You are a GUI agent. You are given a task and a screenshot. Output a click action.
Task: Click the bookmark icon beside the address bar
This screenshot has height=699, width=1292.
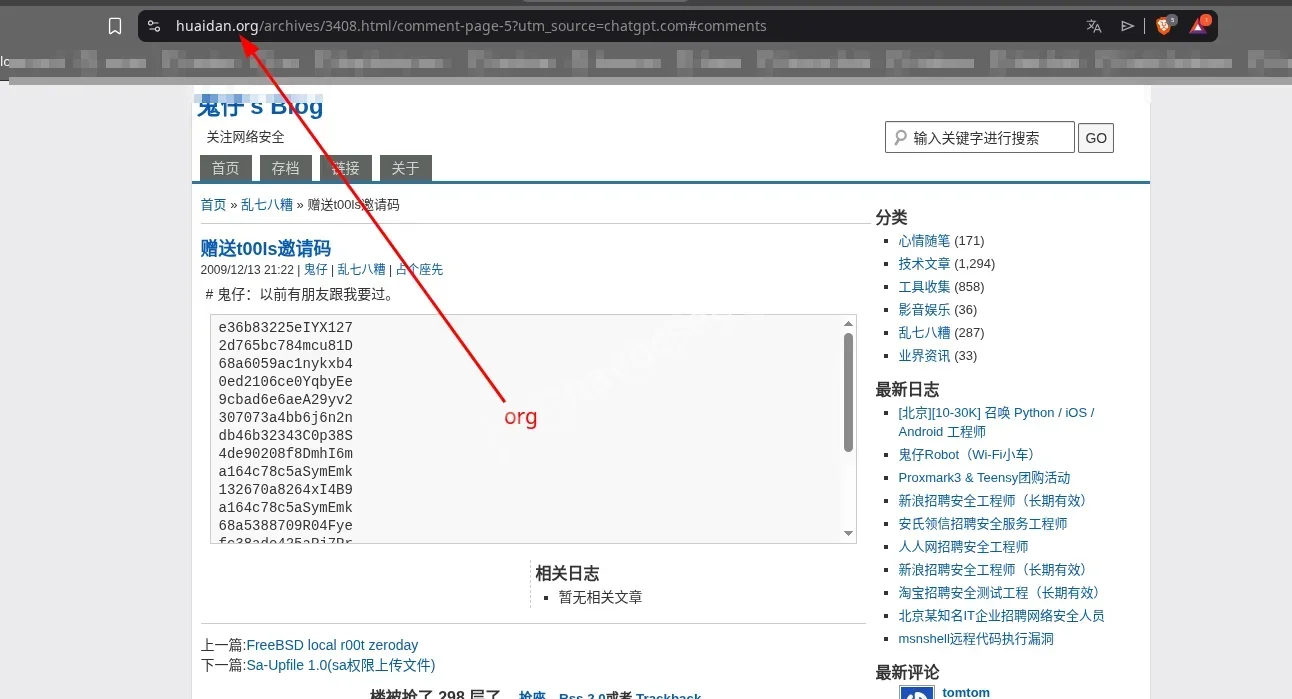[x=115, y=26]
